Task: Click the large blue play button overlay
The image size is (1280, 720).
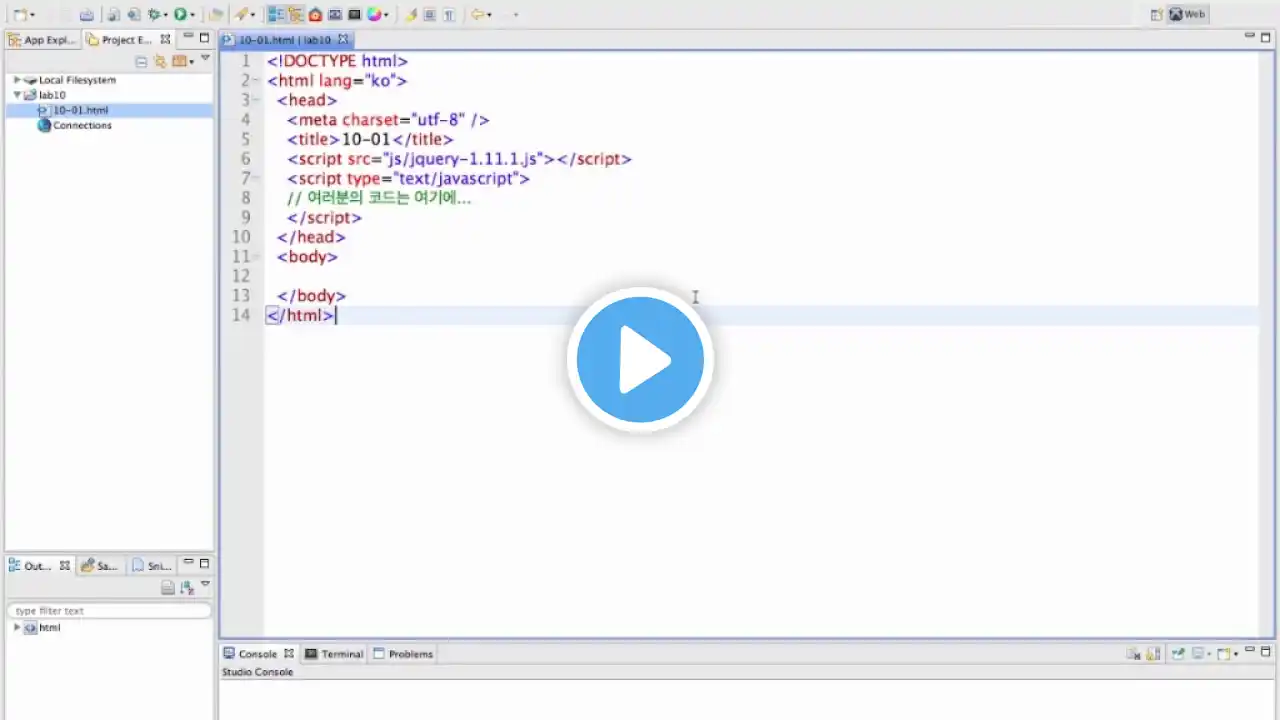Action: [x=640, y=359]
